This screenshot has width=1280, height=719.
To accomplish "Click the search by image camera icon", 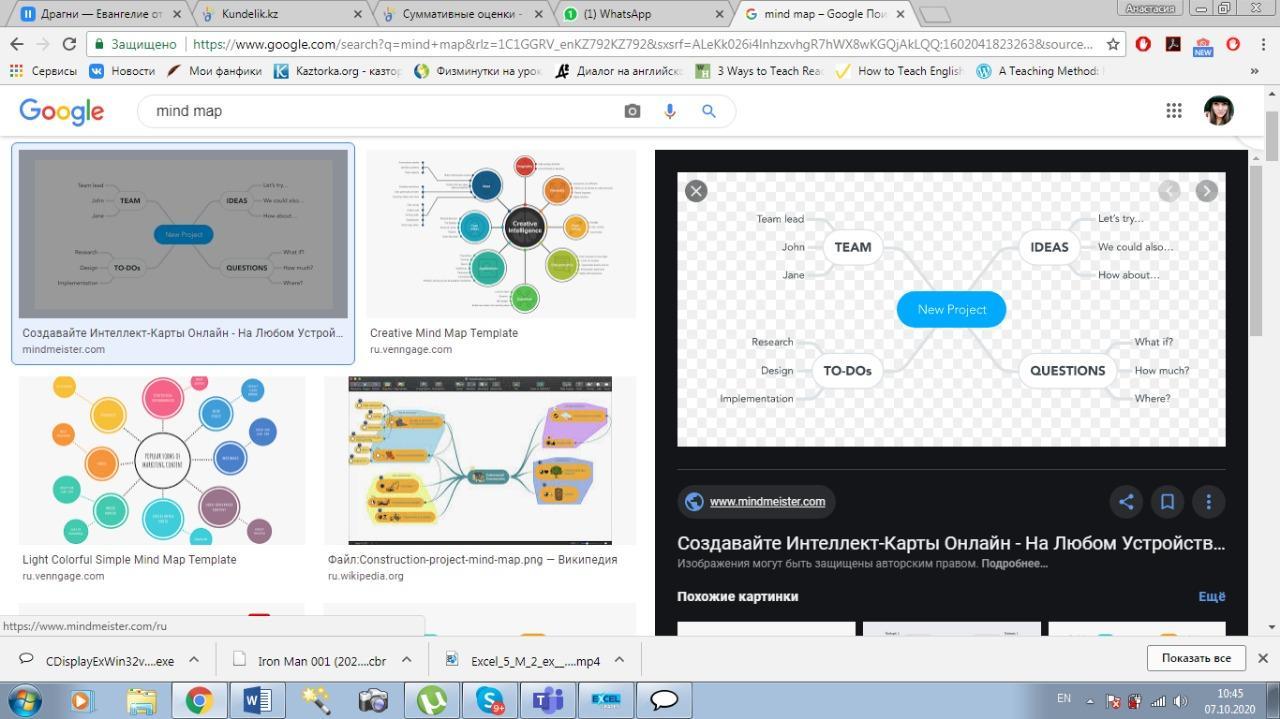I will click(x=632, y=111).
